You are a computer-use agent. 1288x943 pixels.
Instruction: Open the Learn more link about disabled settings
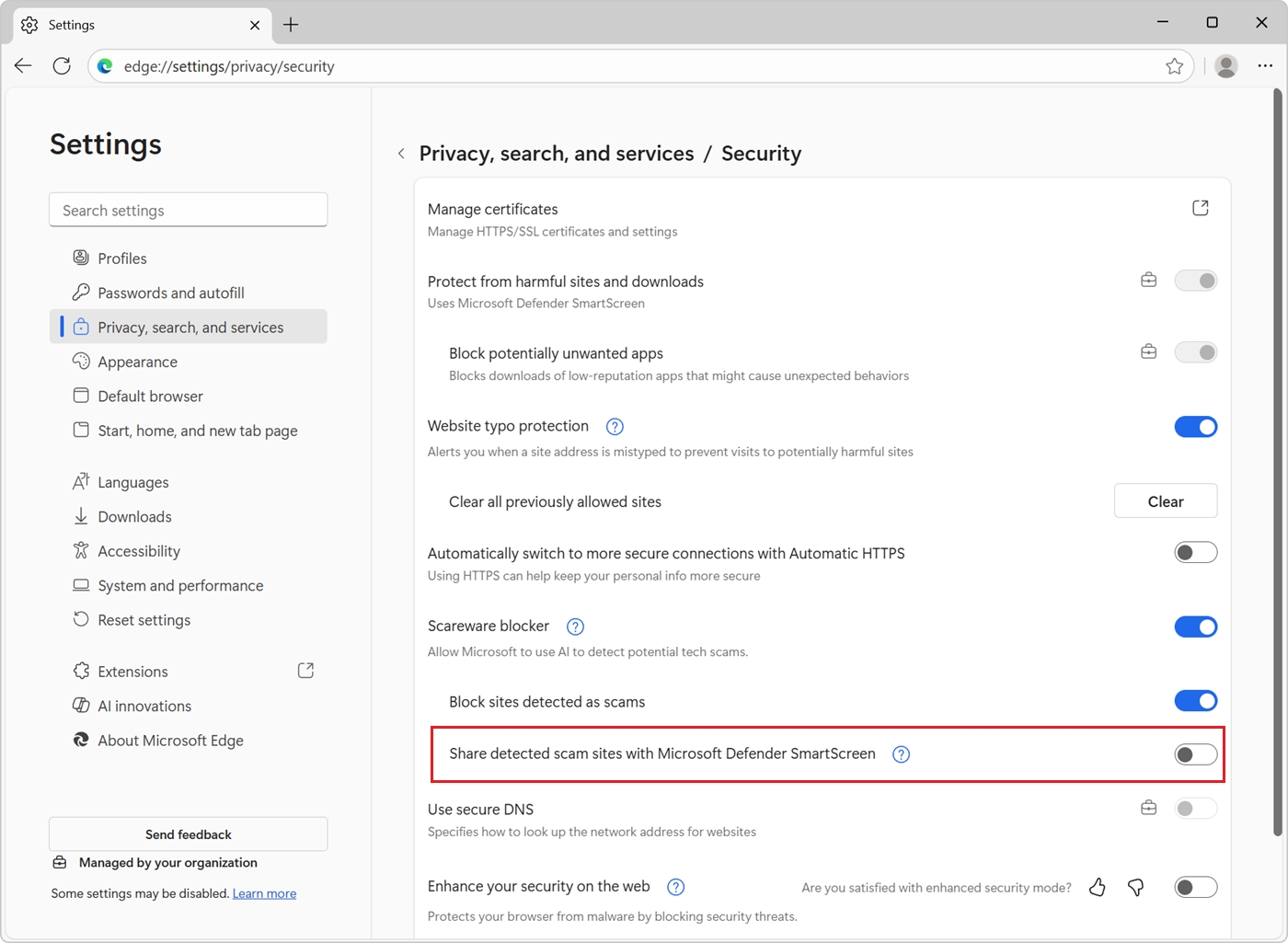264,892
